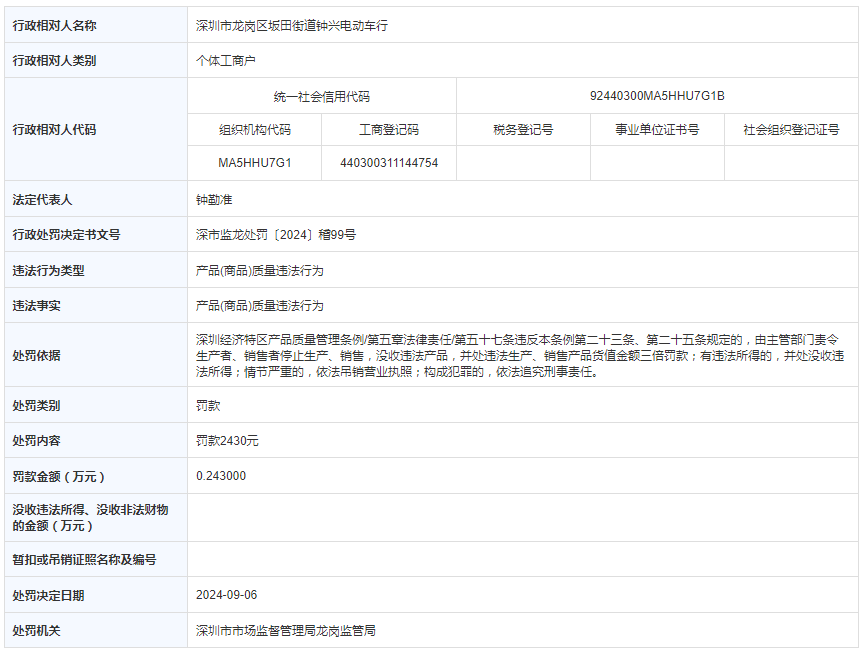Click the 组织机构代码 header
Image resolution: width=867 pixels, height=652 pixels.
pyautogui.click(x=254, y=130)
